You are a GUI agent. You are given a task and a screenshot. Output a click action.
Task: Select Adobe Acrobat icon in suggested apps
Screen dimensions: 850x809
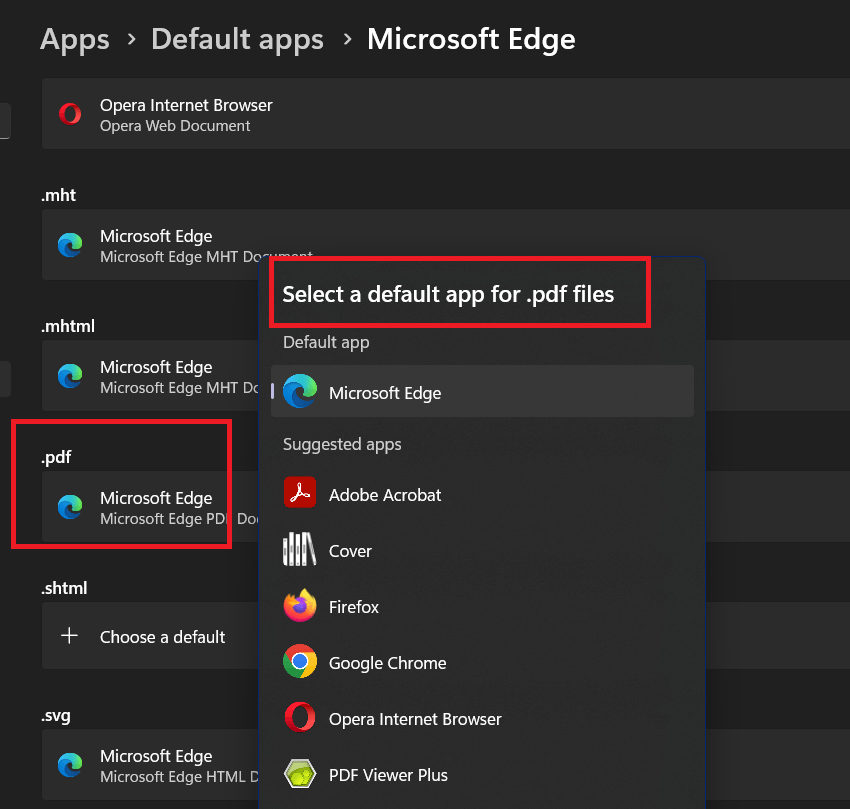click(300, 492)
